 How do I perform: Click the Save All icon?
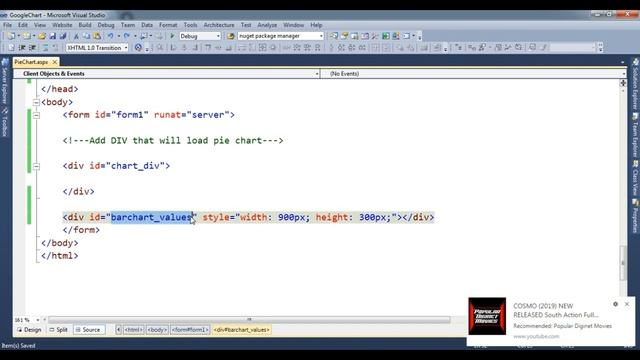(x=62, y=36)
